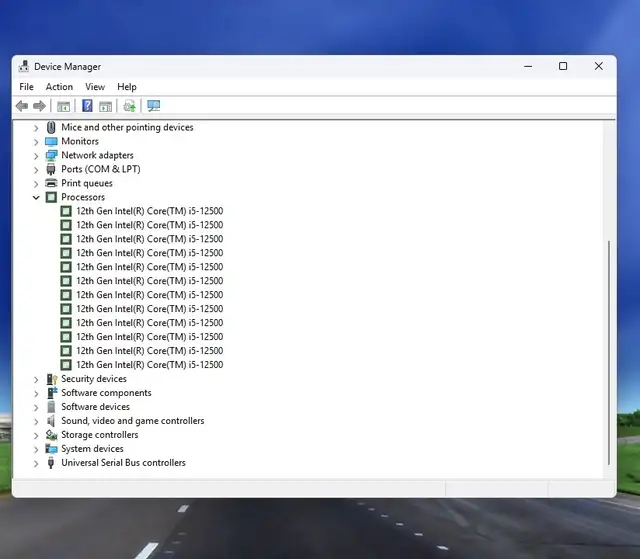Select the Monitors label
The image size is (640, 559).
click(80, 141)
